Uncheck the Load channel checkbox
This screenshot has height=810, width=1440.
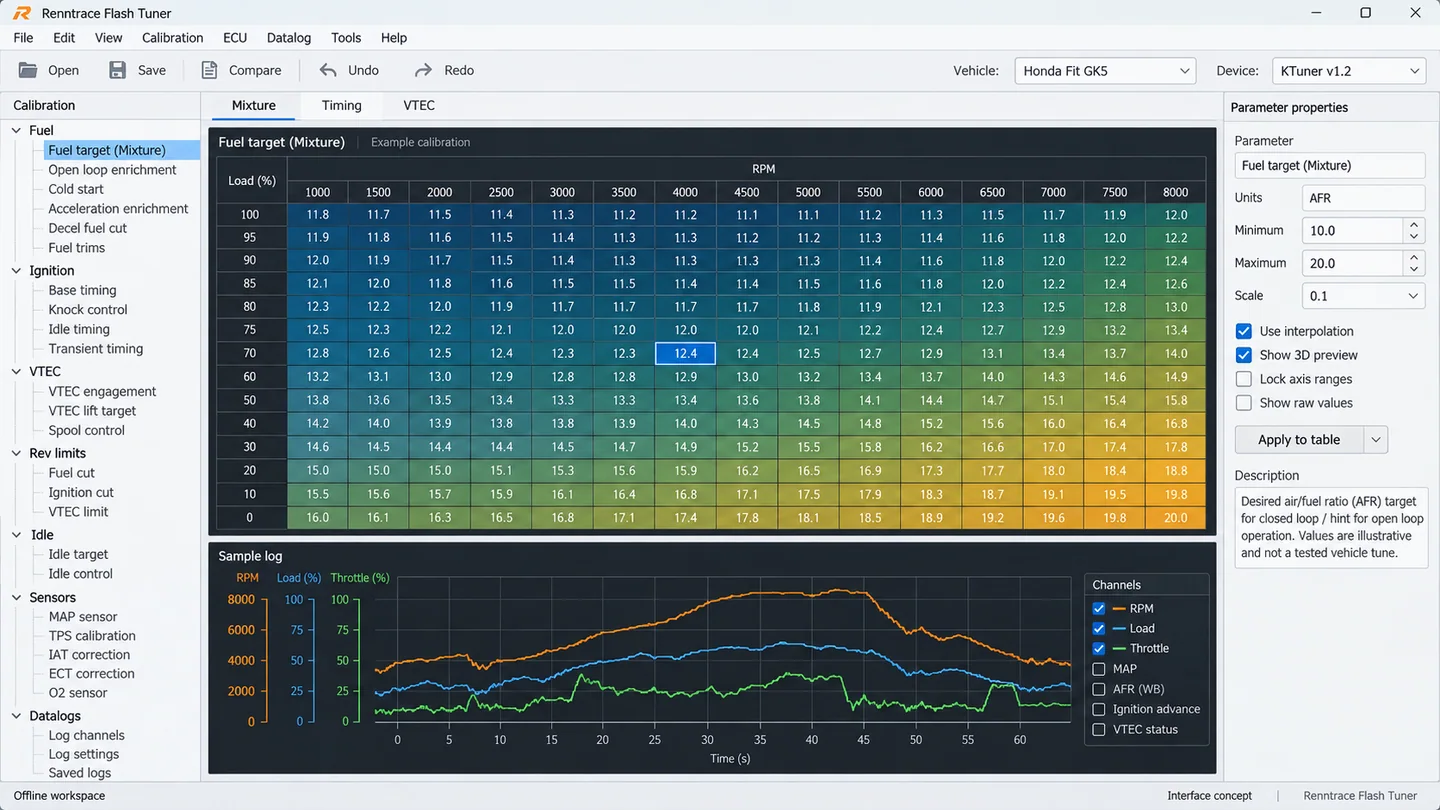coord(1099,628)
